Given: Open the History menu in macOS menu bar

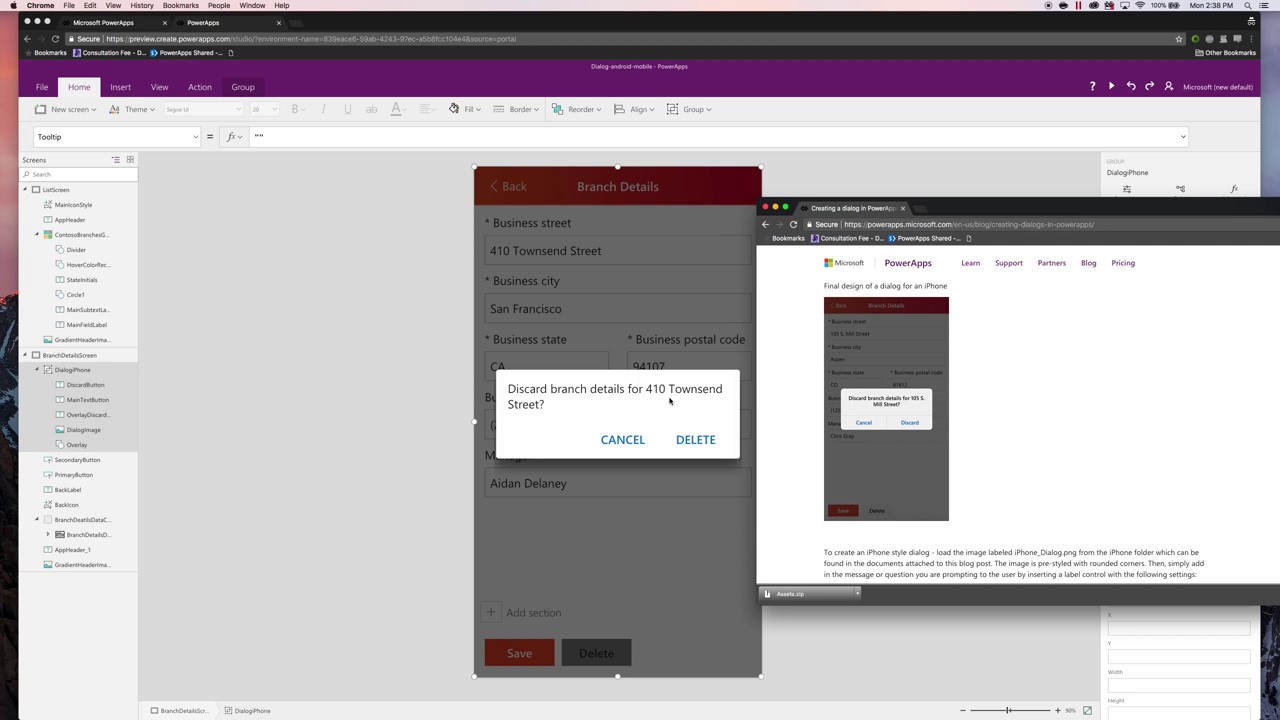Looking at the screenshot, I should 142,5.
